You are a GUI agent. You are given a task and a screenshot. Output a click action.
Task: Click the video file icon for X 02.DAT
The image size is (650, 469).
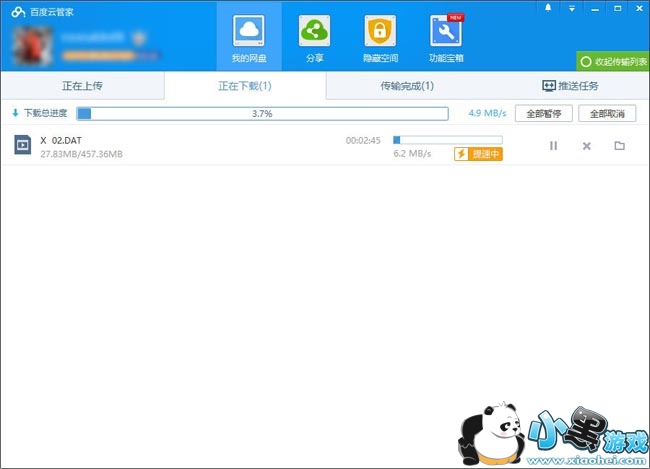coord(23,145)
